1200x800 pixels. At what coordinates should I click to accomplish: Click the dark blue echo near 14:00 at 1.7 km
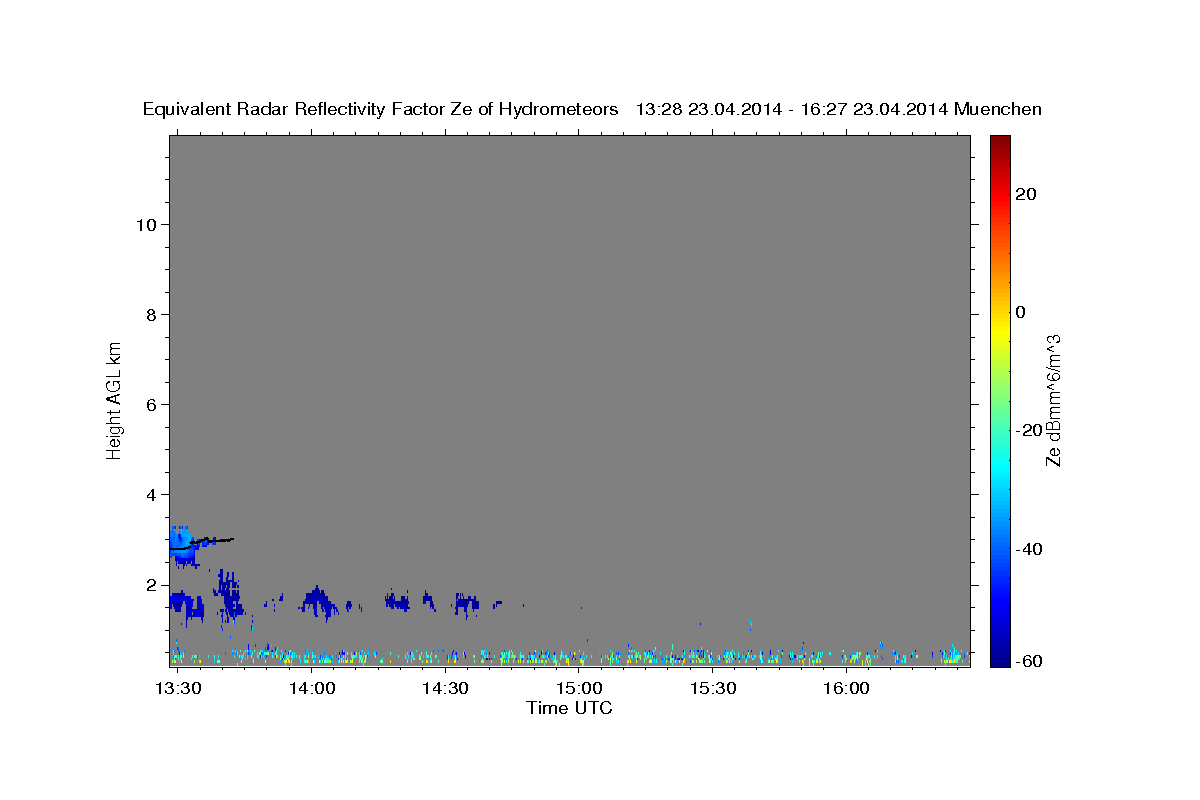pos(318,600)
